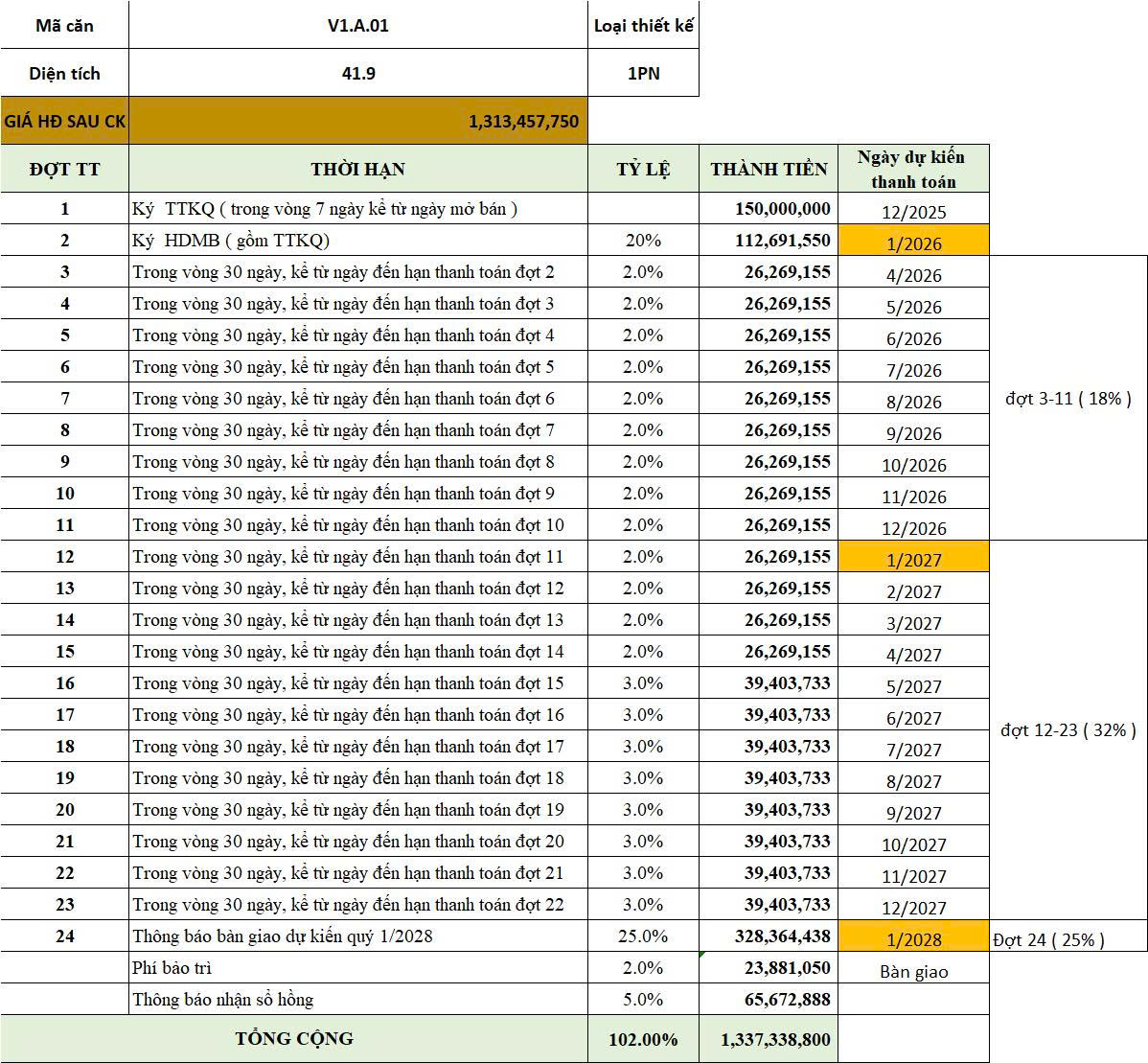Viewport: 1148px width, 1063px height.
Task: Select the Thông báo nhận sổ hồng cell
Action: (357, 1000)
